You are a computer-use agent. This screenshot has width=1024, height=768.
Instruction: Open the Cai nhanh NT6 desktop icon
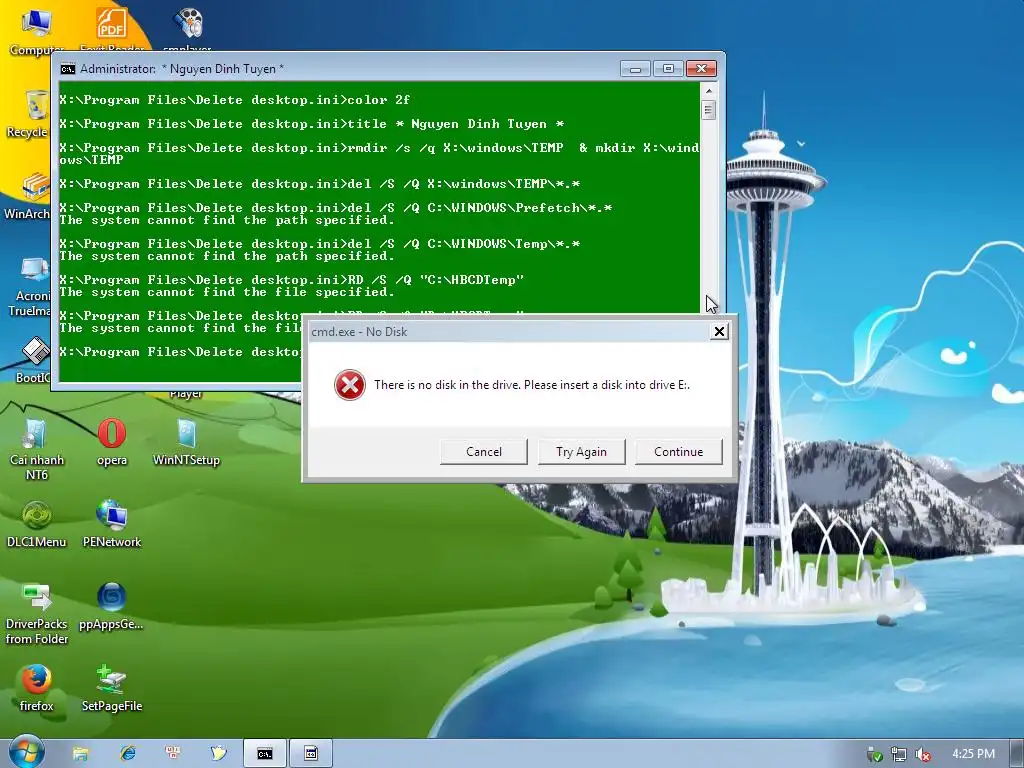[37, 449]
